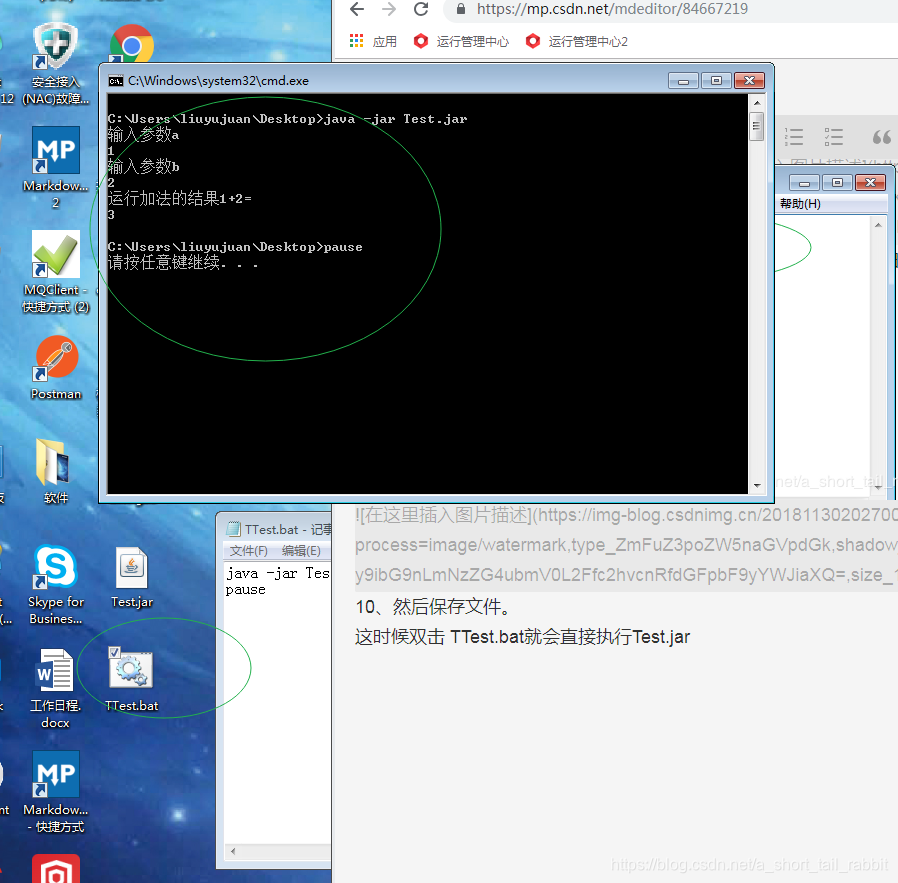Click Notepad horizontal scrollbar left arrow
Image resolution: width=898 pixels, height=883 pixels.
pos(233,852)
